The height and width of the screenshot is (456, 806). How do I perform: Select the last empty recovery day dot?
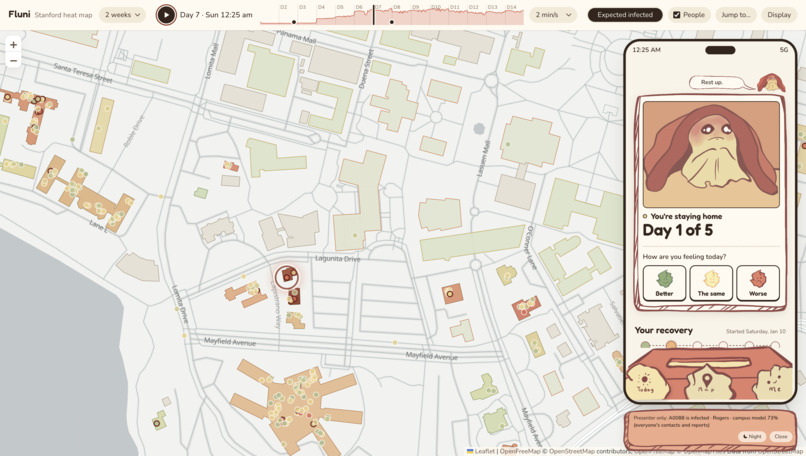775,345
